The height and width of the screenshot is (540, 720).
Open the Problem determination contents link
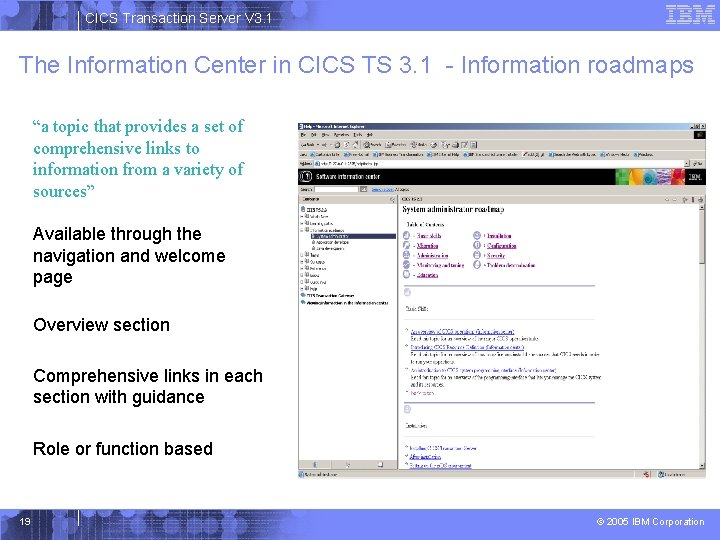pyautogui.click(x=511, y=265)
